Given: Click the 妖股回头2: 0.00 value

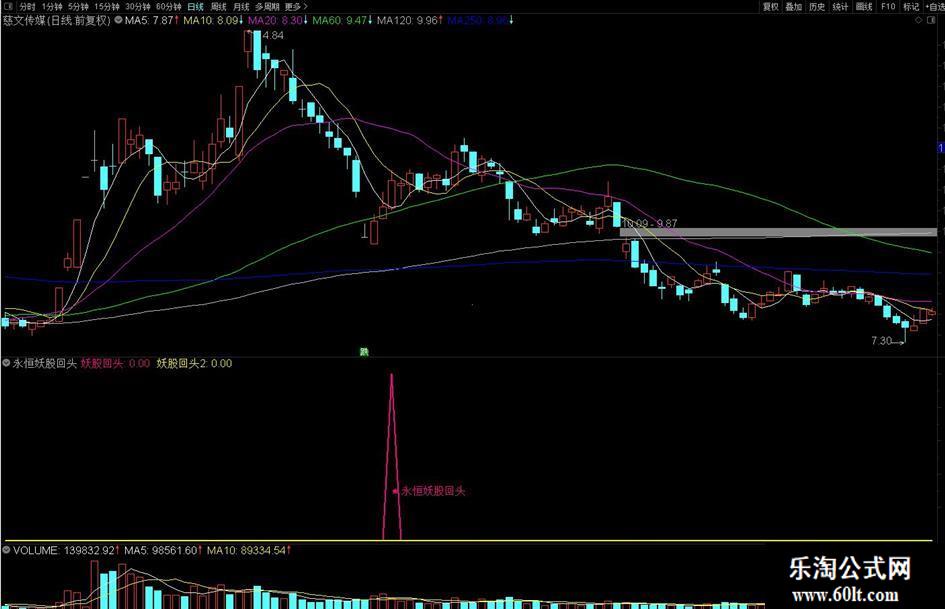Looking at the screenshot, I should pyautogui.click(x=194, y=363).
